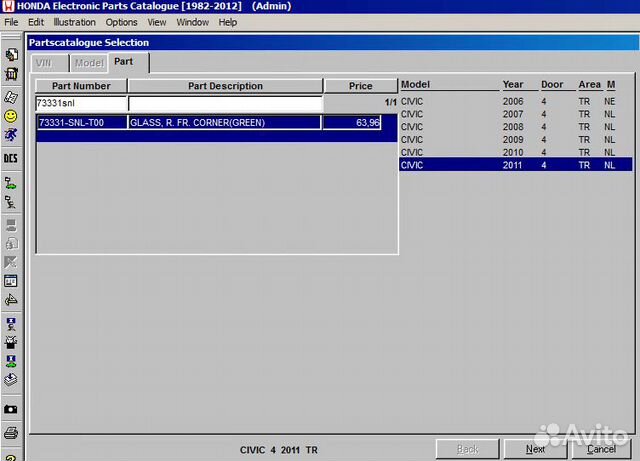
Task: Click the printer icon in the sidebar
Action: (11, 432)
